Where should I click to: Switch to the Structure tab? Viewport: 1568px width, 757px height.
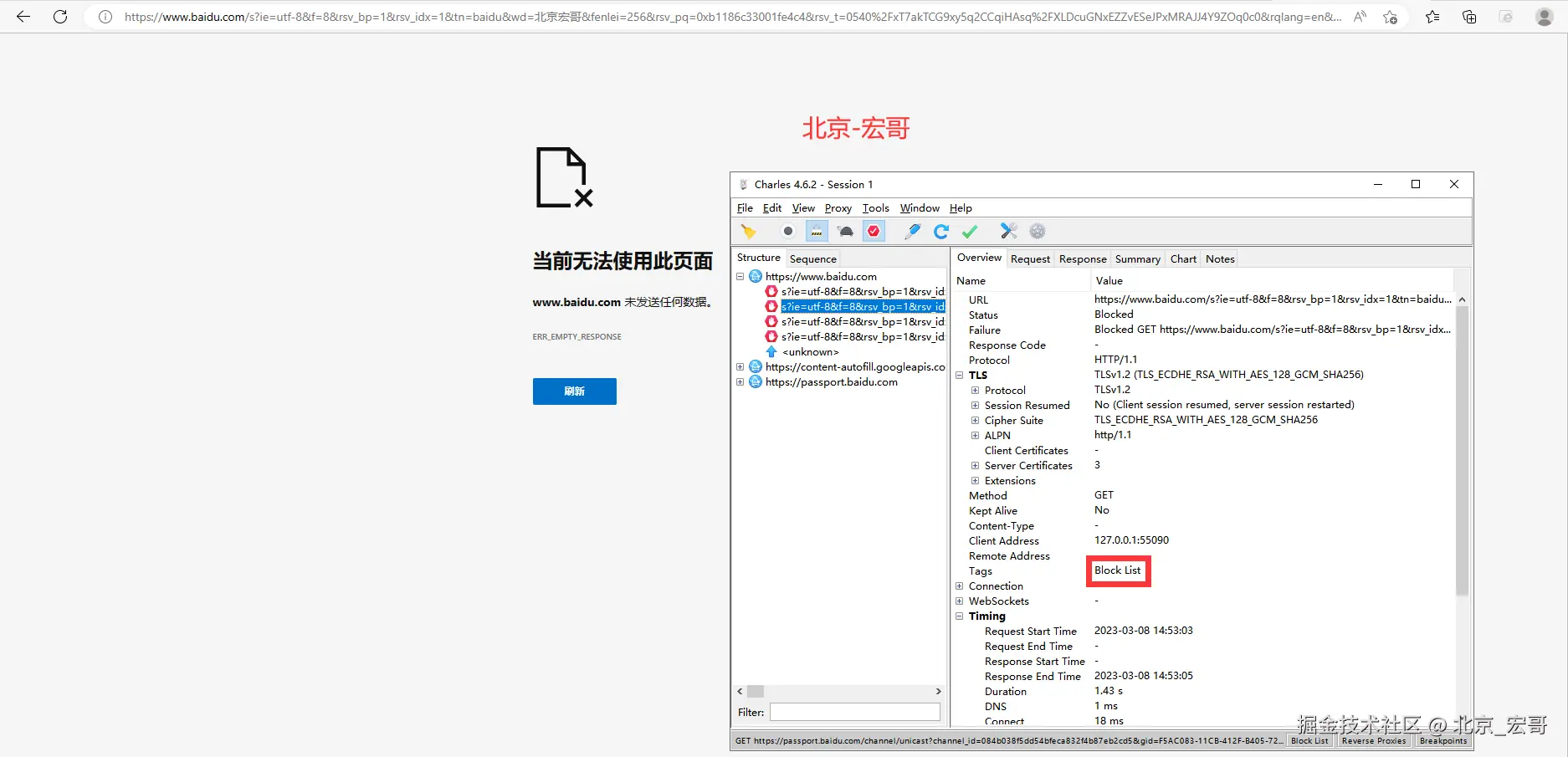point(759,258)
